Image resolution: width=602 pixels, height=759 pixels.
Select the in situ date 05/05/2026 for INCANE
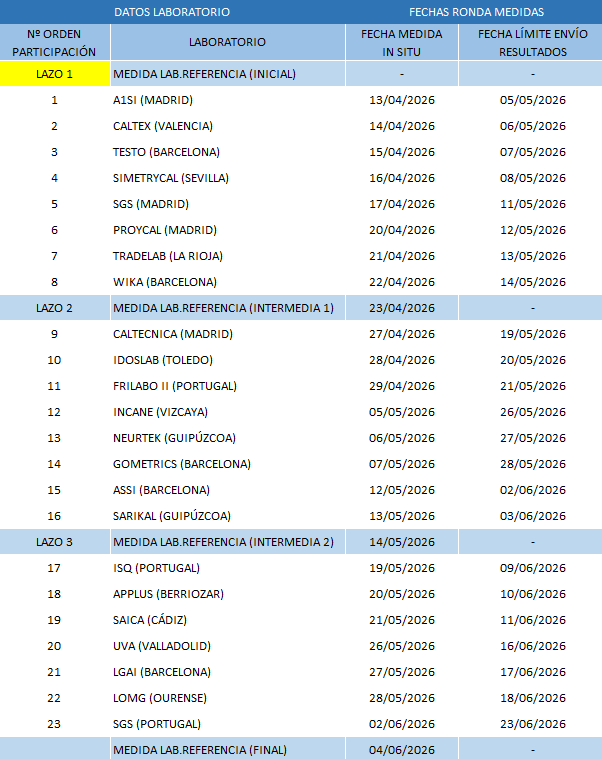point(401,412)
